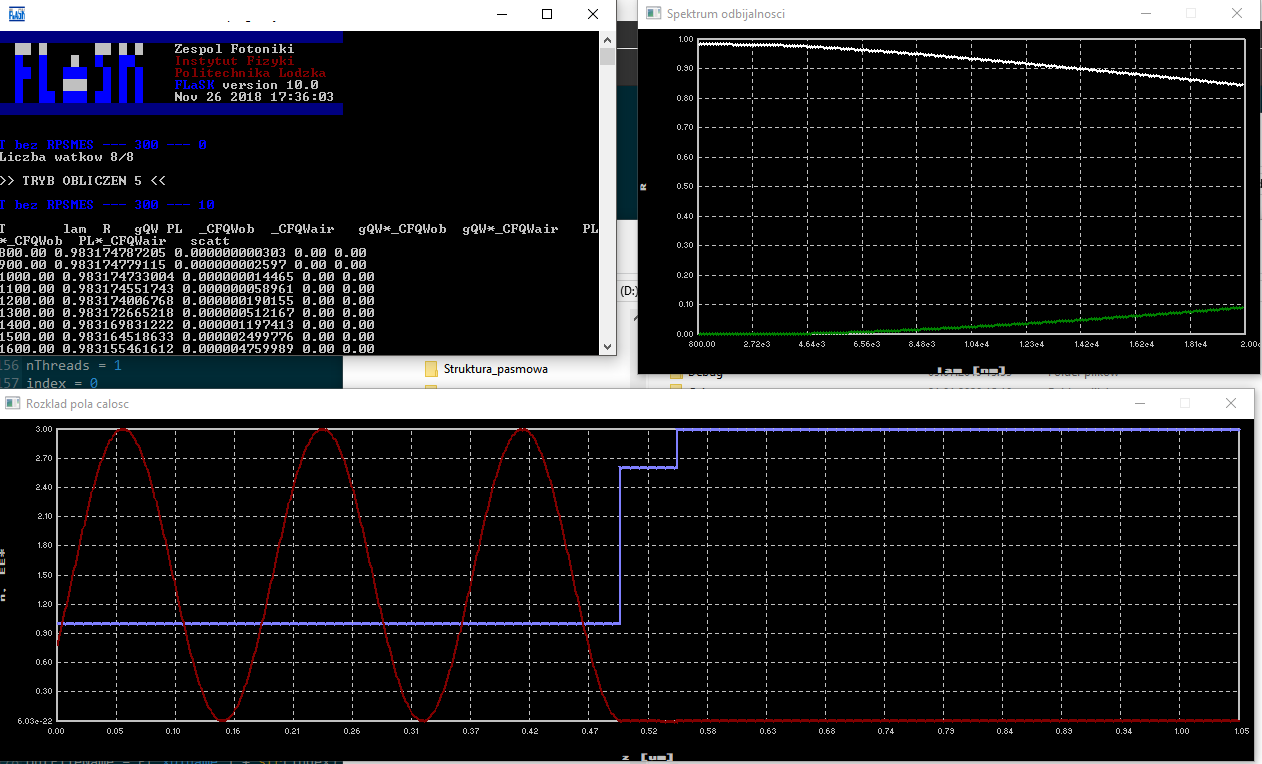
Task: Maximize the FLaSK console window
Action: [547, 14]
